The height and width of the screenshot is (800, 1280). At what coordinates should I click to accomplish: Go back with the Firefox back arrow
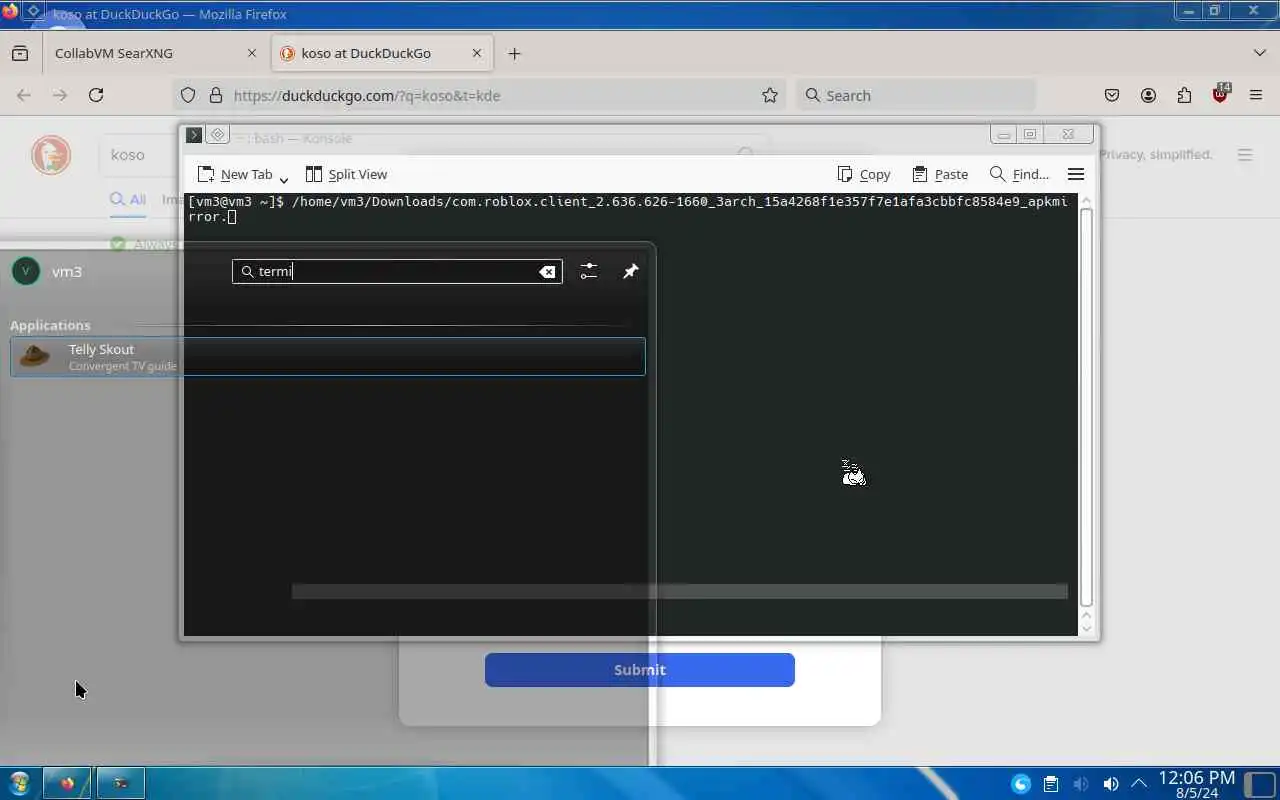[24, 95]
